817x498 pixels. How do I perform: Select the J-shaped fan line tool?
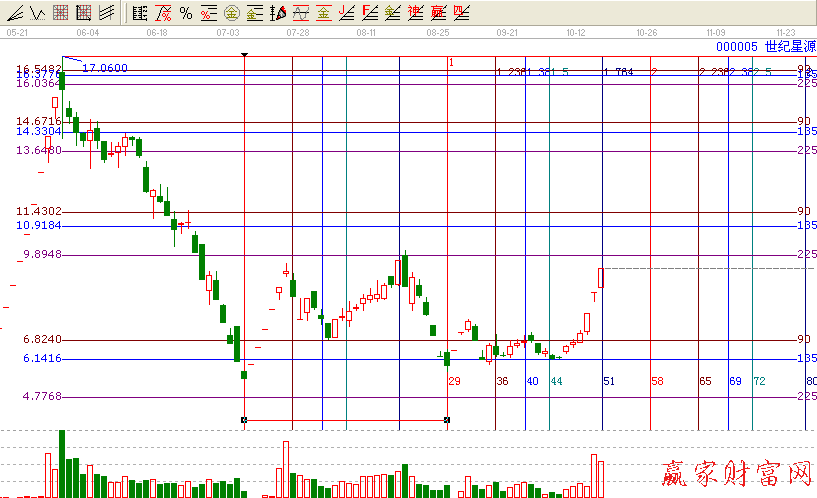click(x=346, y=13)
